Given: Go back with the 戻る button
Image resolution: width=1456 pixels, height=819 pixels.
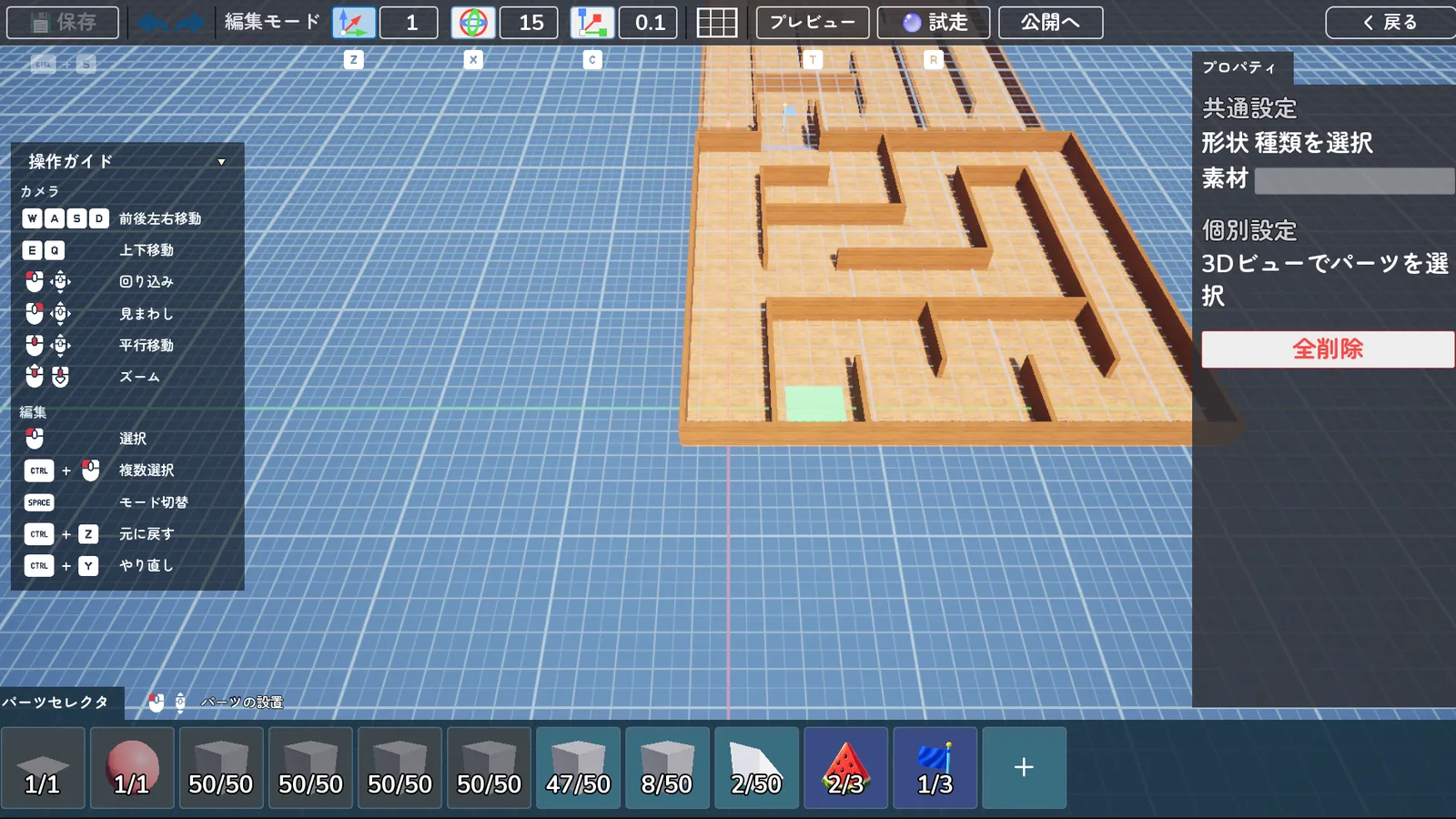Looking at the screenshot, I should [x=1390, y=22].
